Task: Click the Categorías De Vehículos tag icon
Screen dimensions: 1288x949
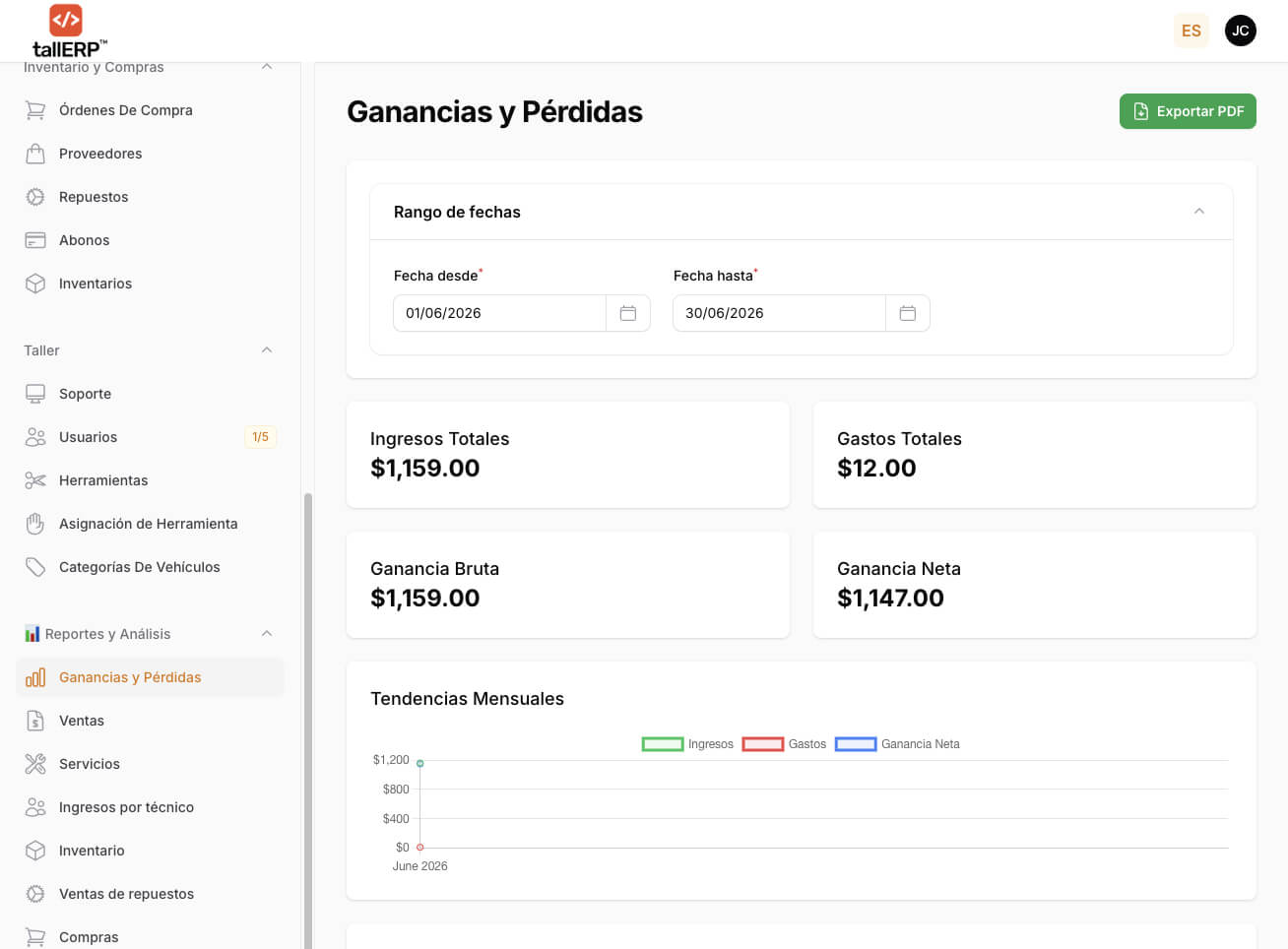Action: (35, 567)
